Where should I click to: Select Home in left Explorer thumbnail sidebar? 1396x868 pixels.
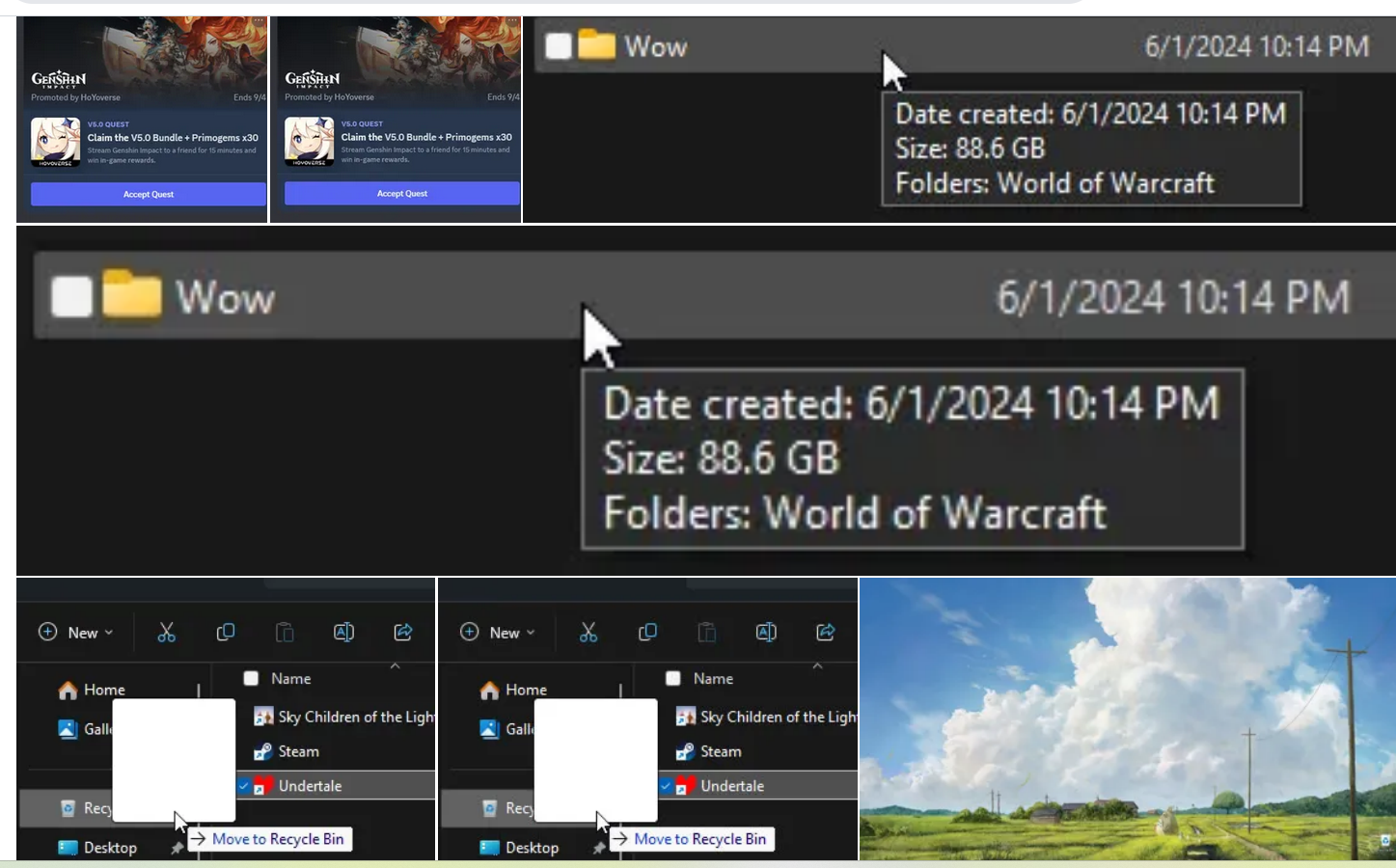click(104, 690)
